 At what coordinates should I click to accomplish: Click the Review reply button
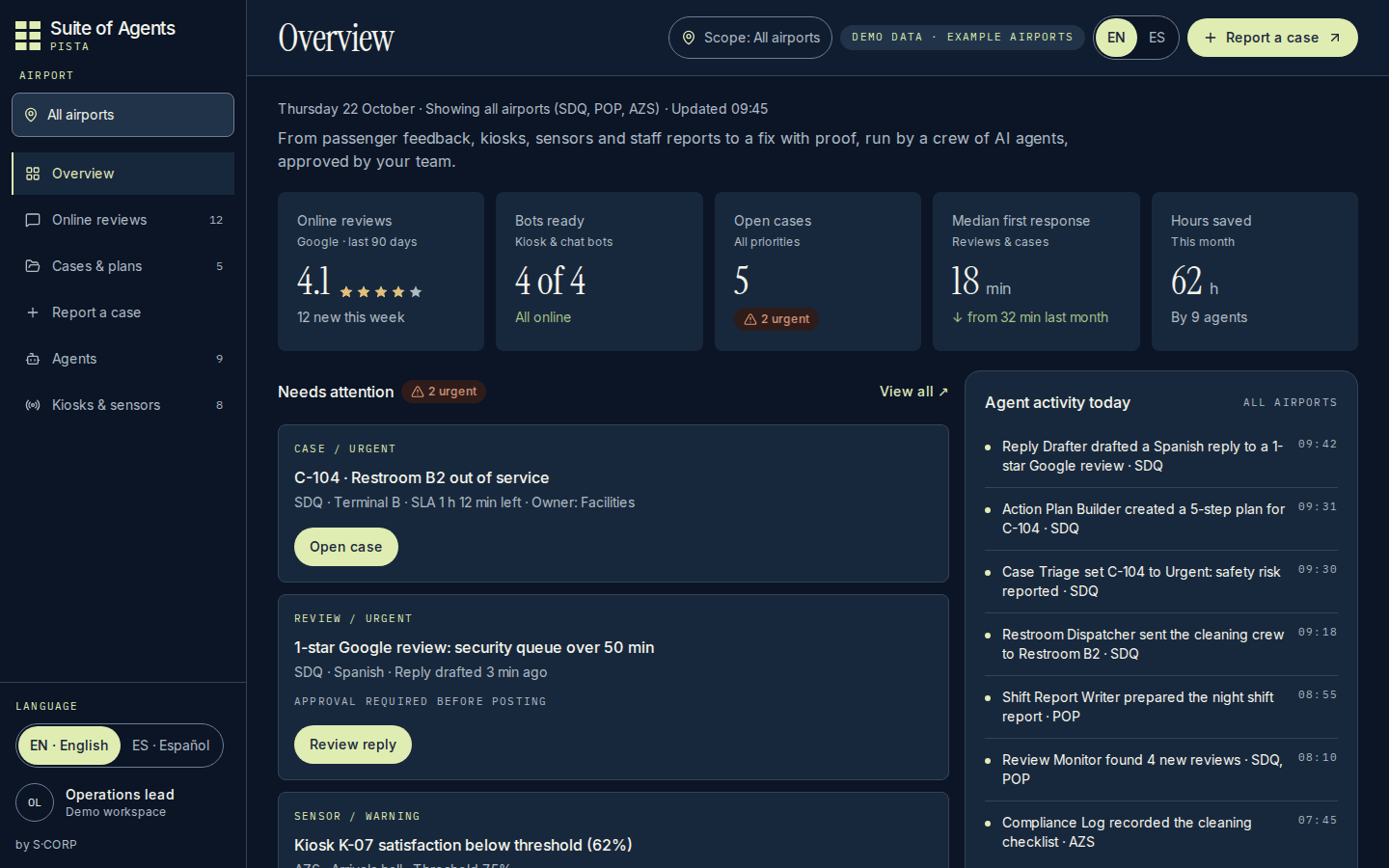353,745
